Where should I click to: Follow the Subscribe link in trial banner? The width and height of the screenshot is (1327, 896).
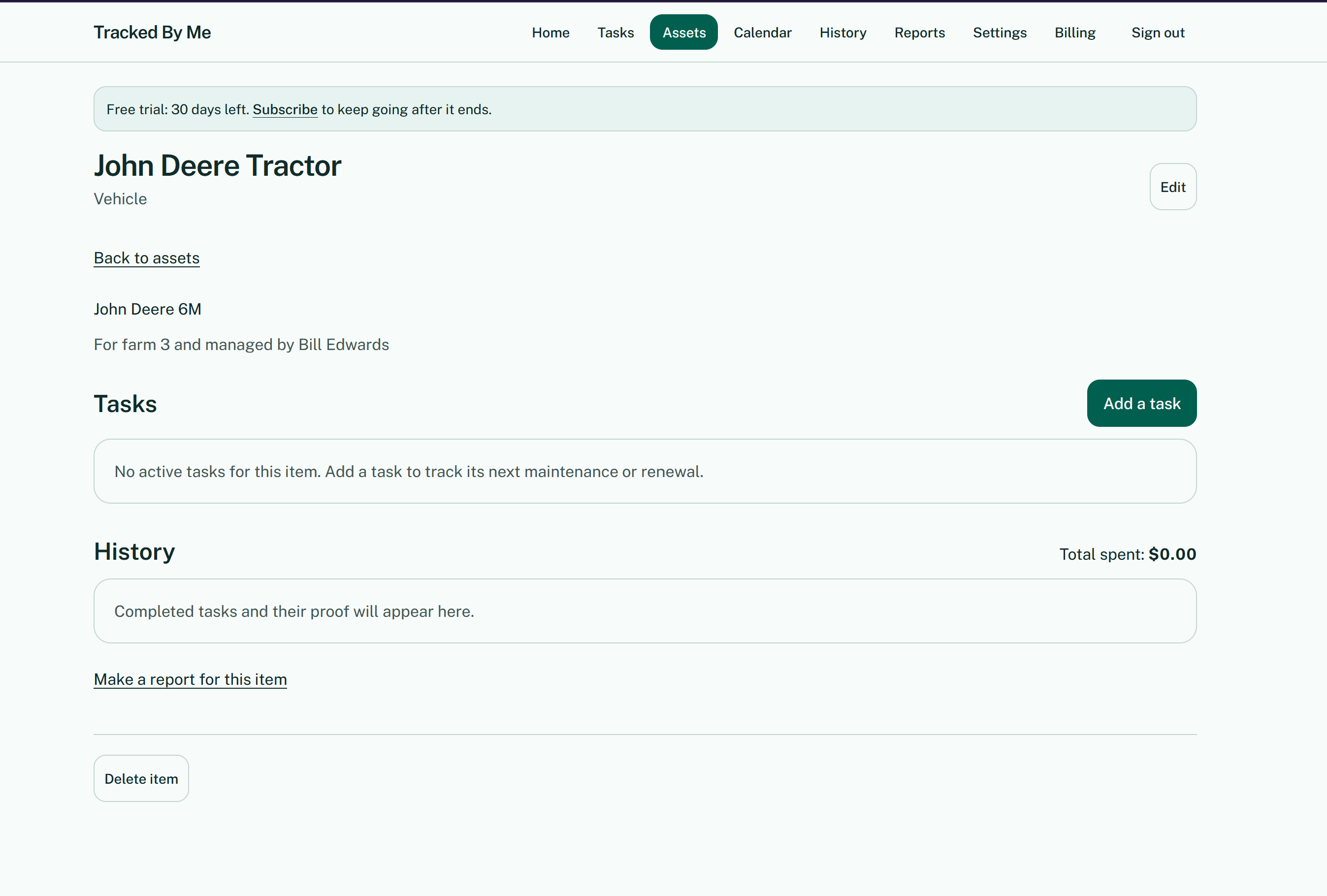point(285,110)
